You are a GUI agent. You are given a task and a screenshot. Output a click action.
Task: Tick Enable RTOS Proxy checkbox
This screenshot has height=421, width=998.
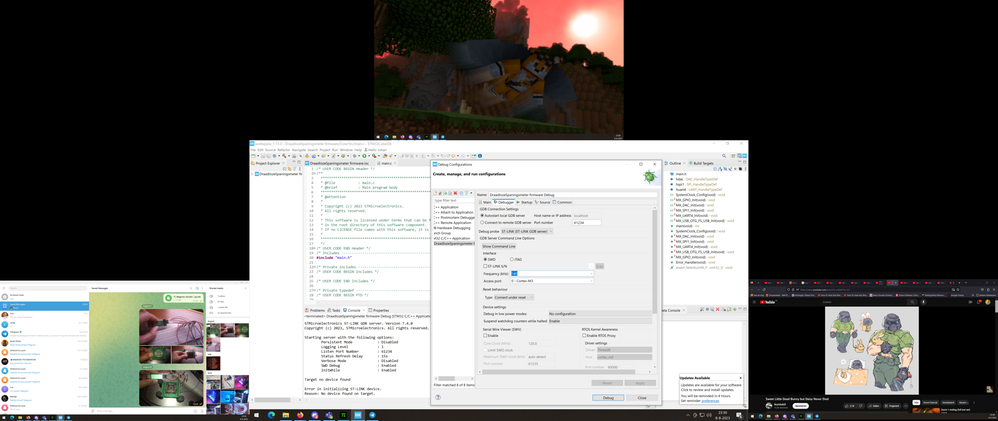click(x=584, y=336)
